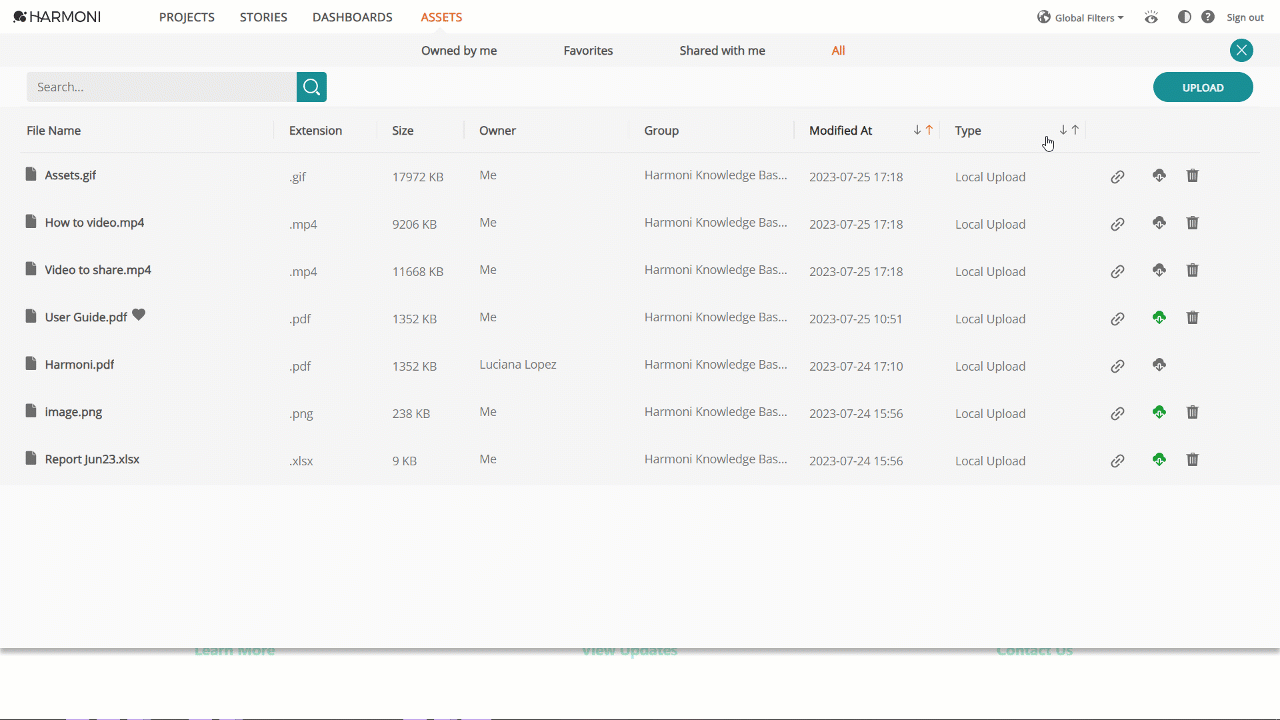Click the Group column header

pos(661,130)
